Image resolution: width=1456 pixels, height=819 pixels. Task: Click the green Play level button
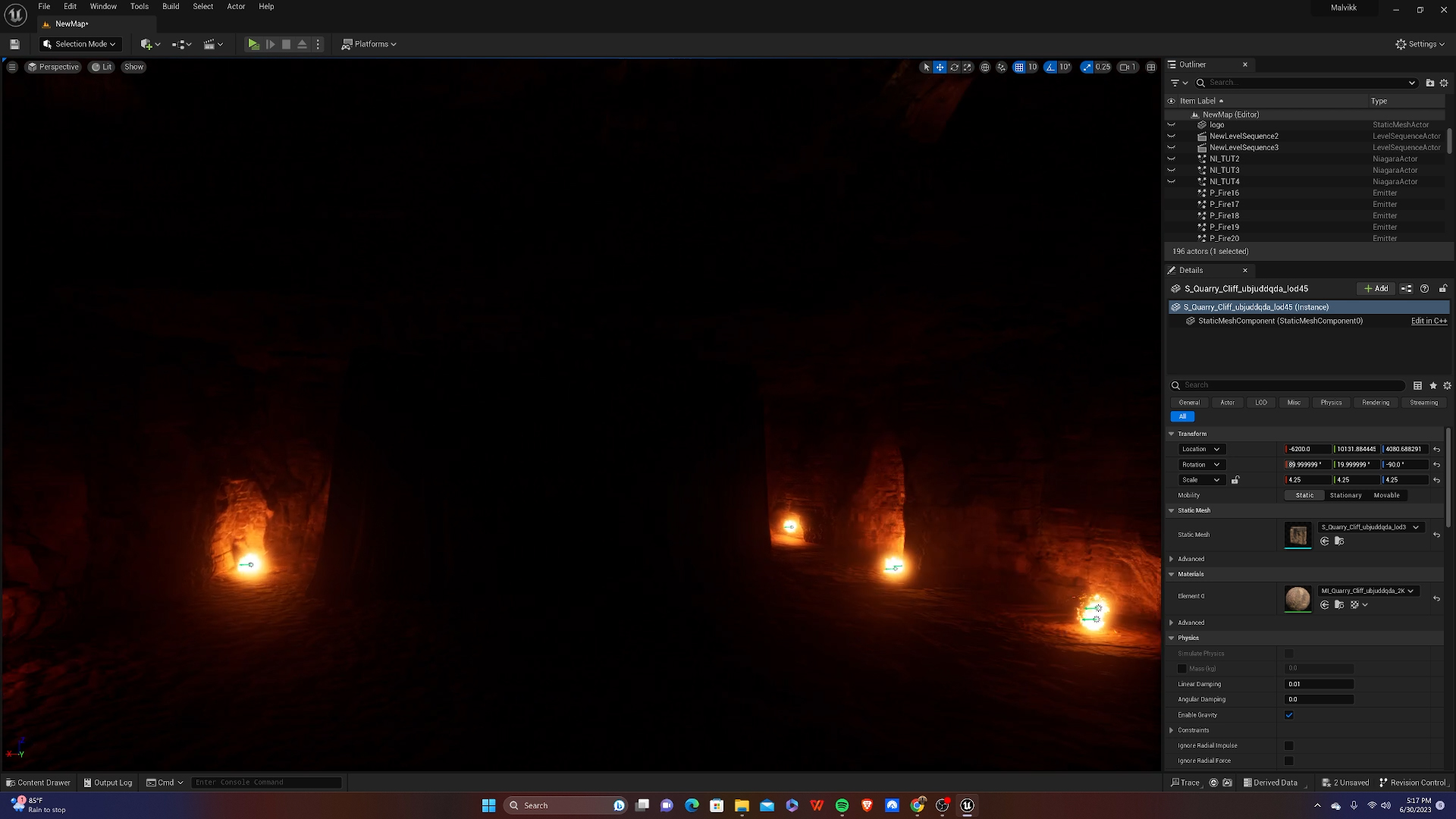coord(253,45)
